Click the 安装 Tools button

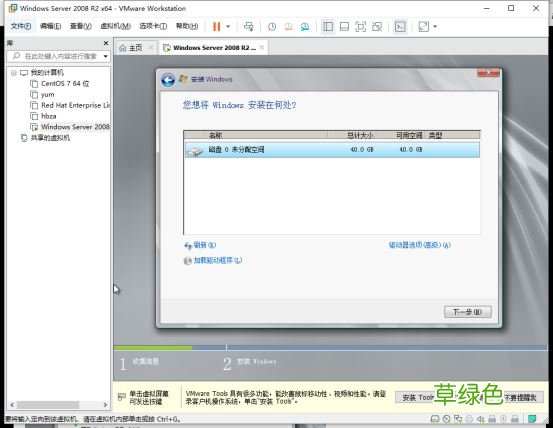coord(415,397)
